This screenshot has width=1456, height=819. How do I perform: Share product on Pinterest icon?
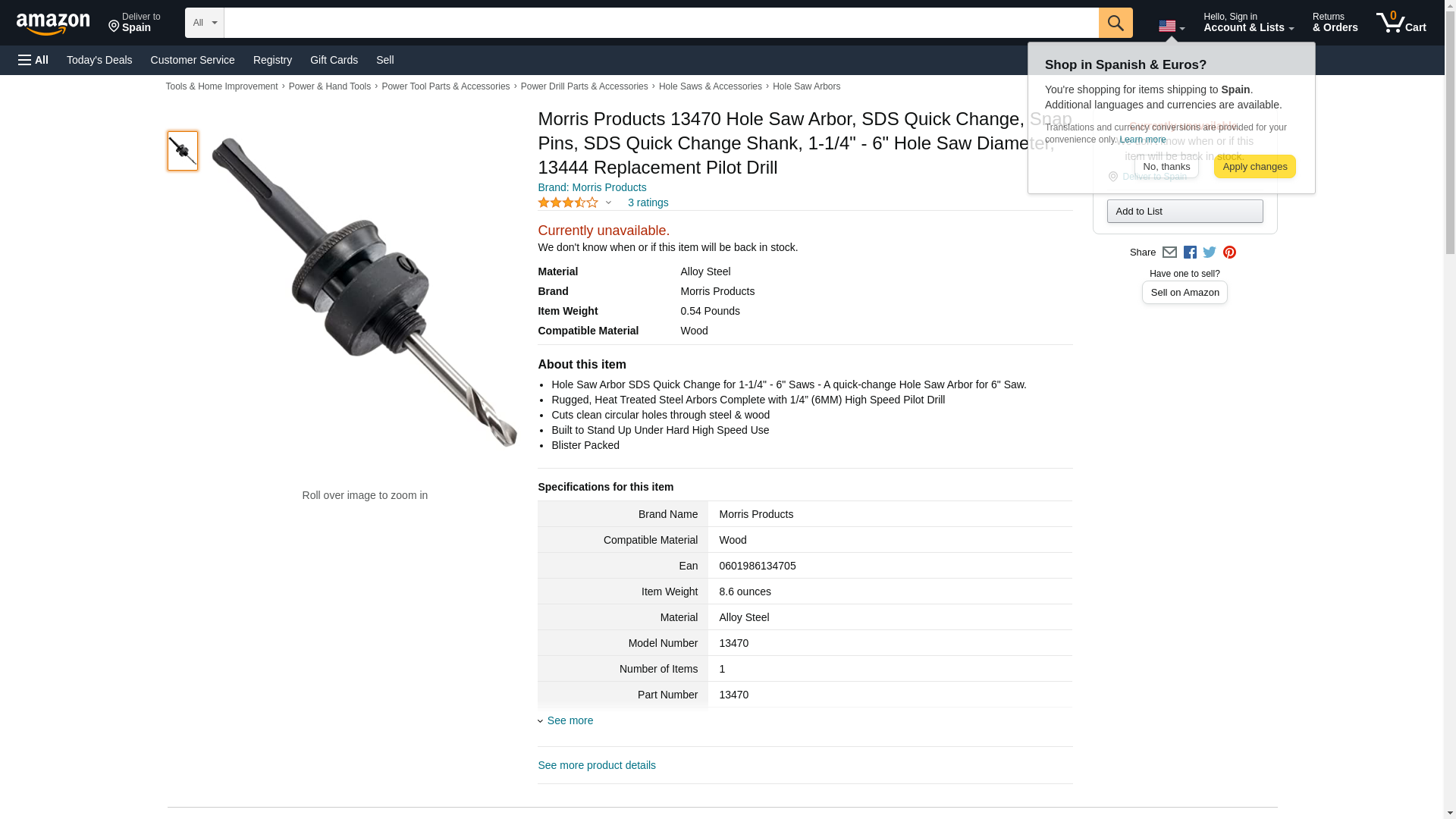click(x=1228, y=253)
